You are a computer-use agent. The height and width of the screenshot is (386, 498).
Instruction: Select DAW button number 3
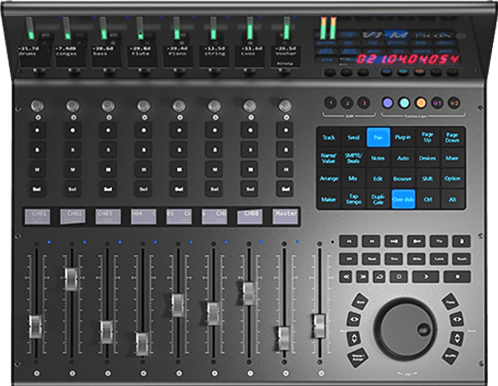pyautogui.click(x=364, y=103)
